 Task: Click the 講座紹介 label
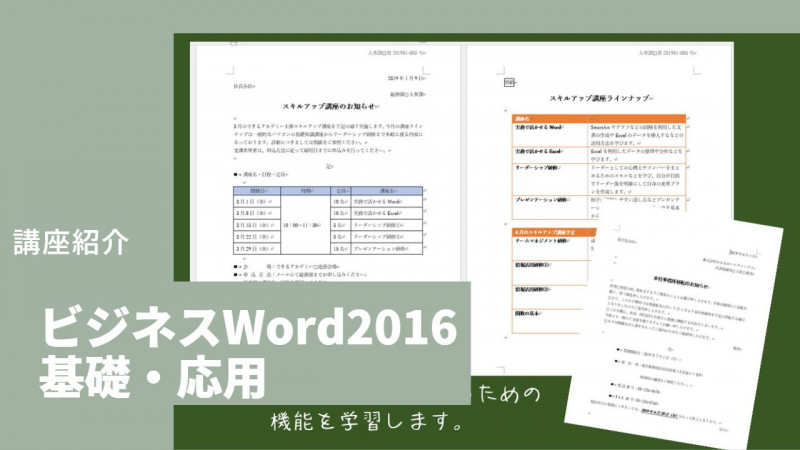(x=71, y=242)
